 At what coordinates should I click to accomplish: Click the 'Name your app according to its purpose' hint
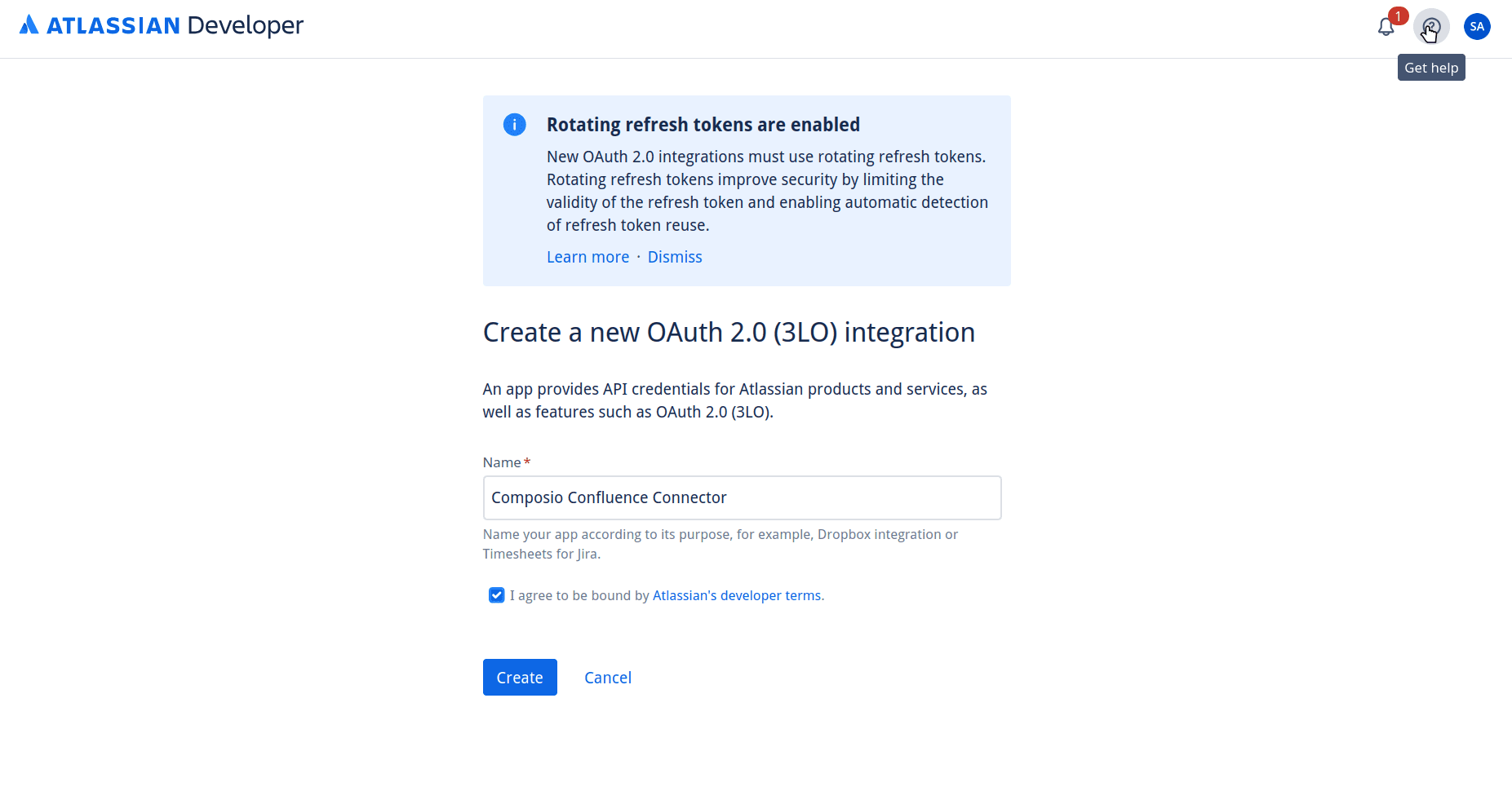tap(721, 544)
